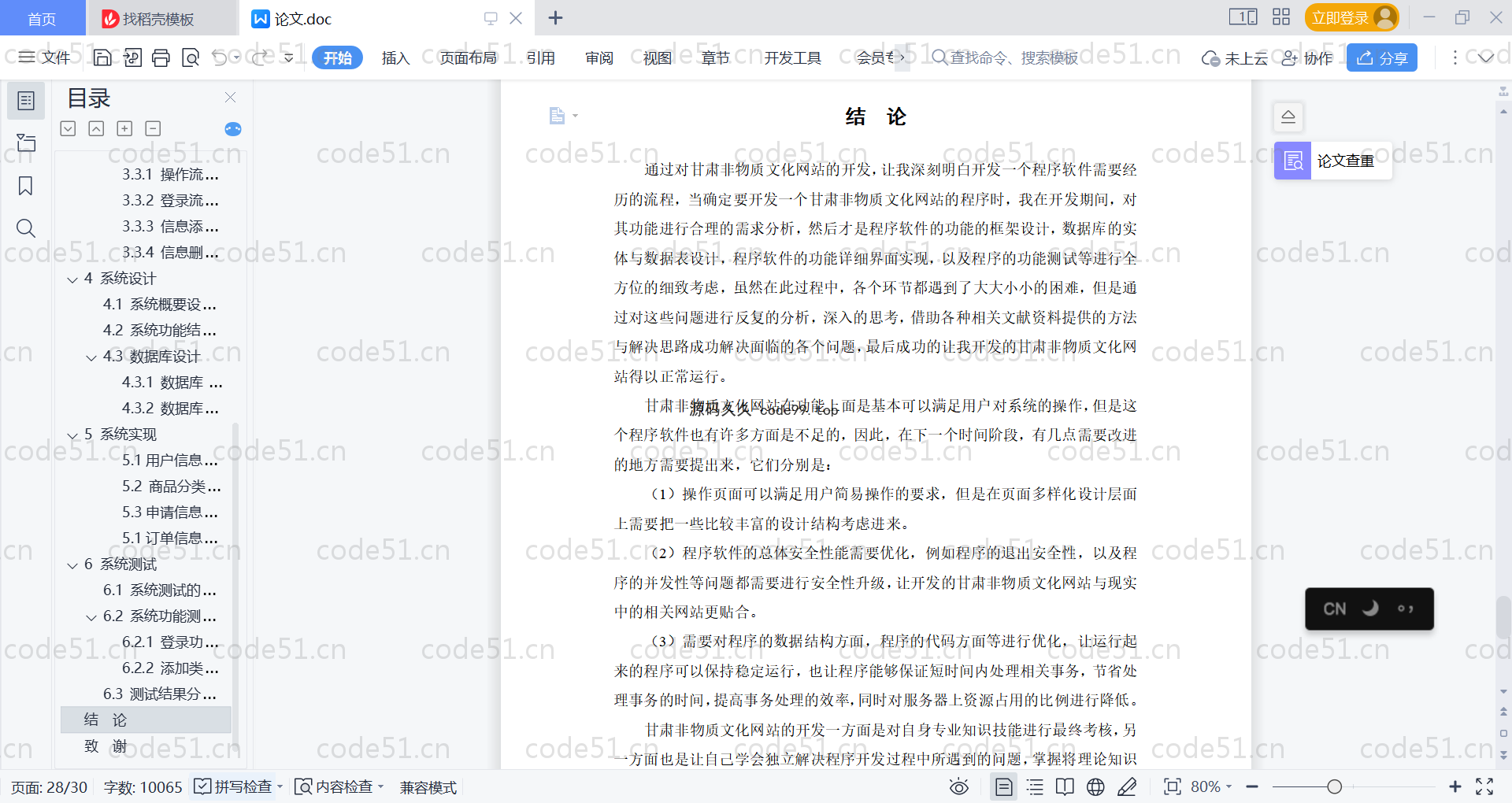The image size is (1512, 803).
Task: Enter full screen mode icon
Action: pos(1484,786)
